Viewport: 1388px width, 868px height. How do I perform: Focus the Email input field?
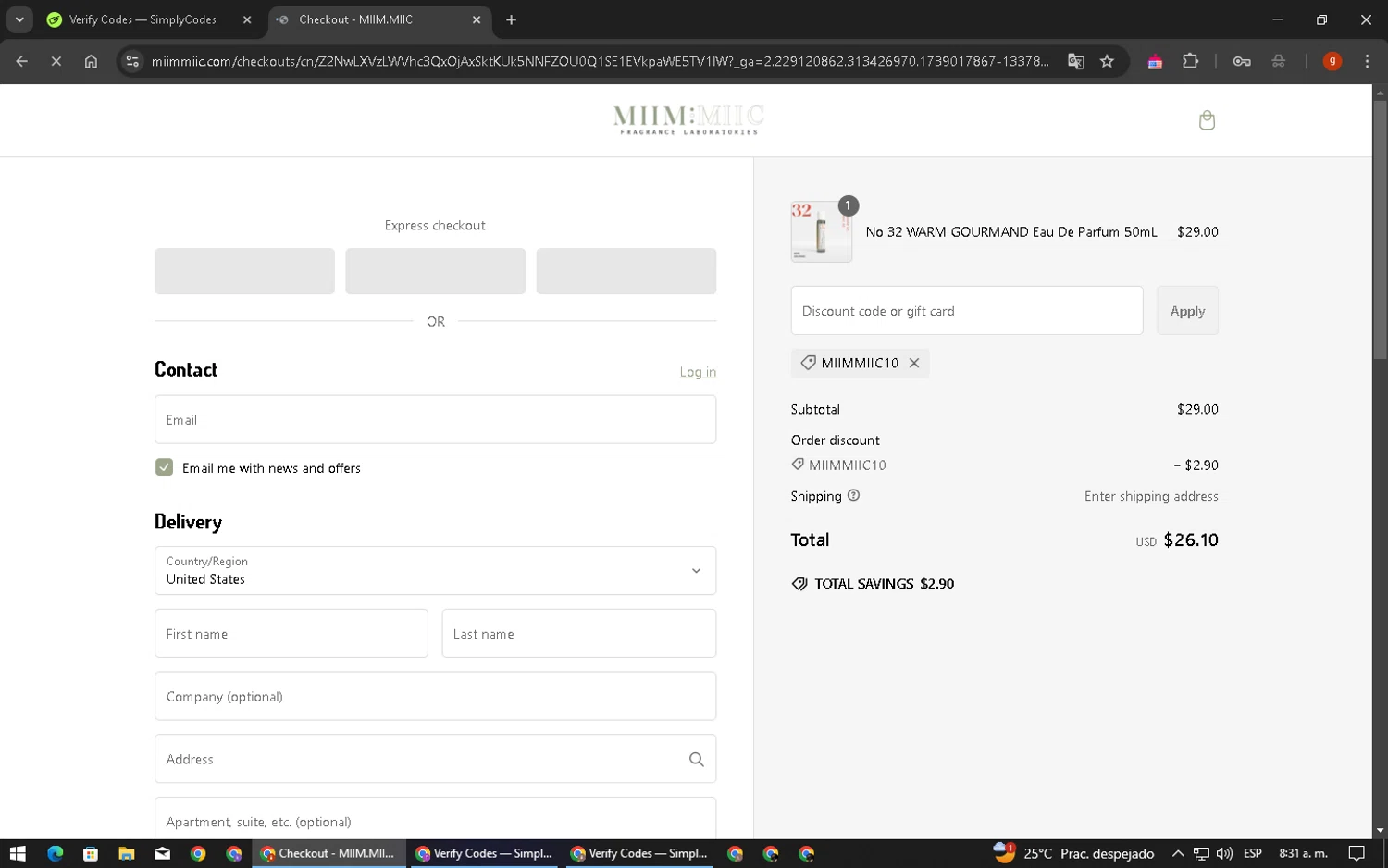pyautogui.click(x=435, y=419)
